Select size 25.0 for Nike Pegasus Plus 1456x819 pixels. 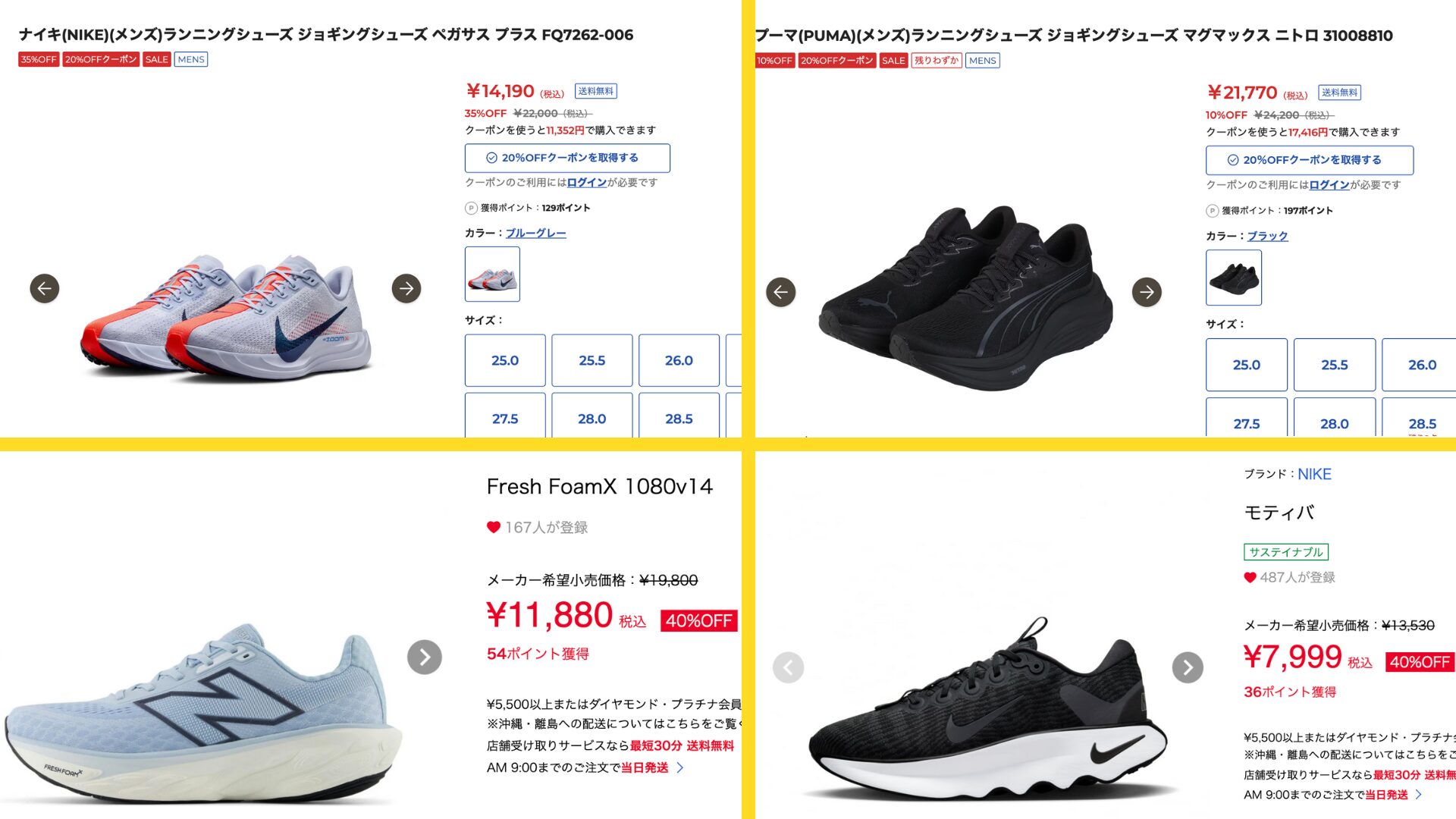tap(505, 360)
